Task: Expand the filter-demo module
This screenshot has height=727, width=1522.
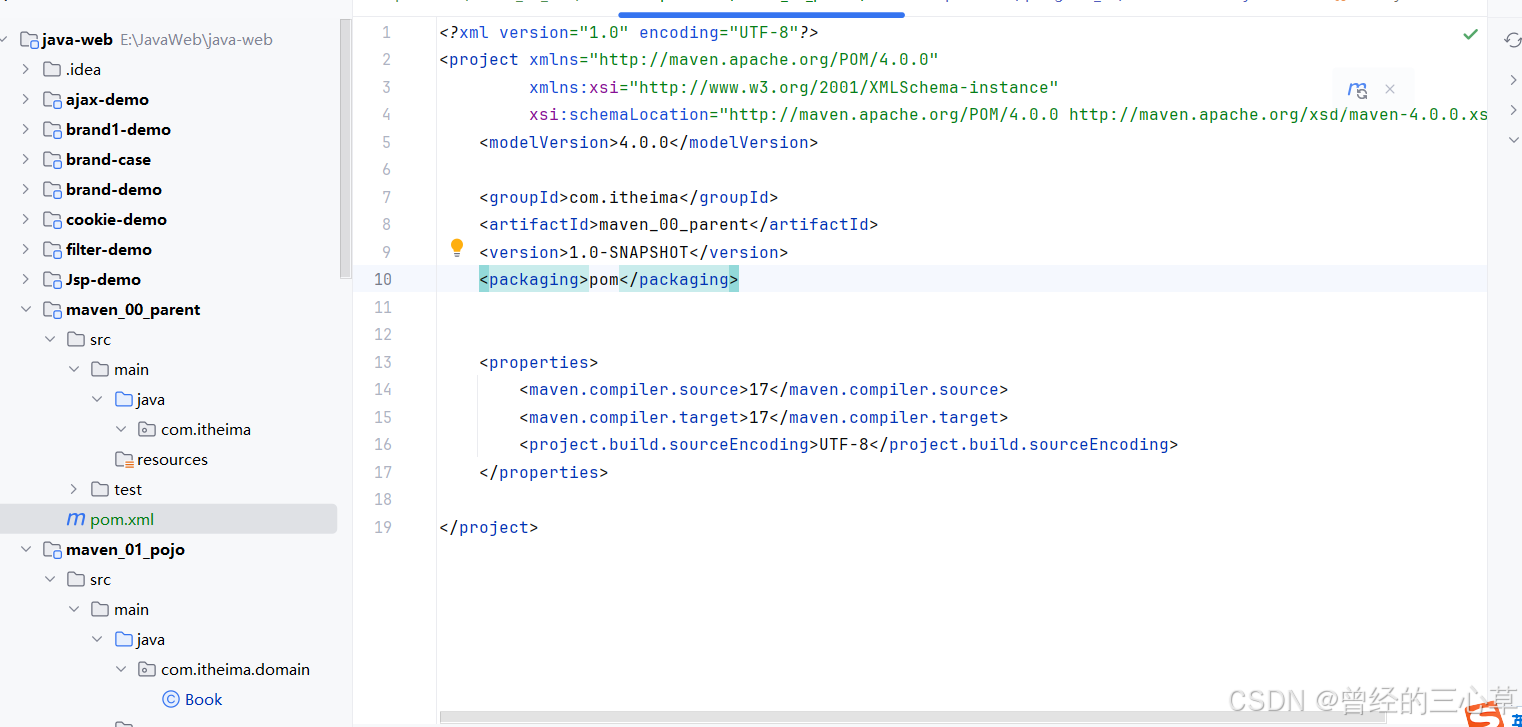Action: click(26, 249)
